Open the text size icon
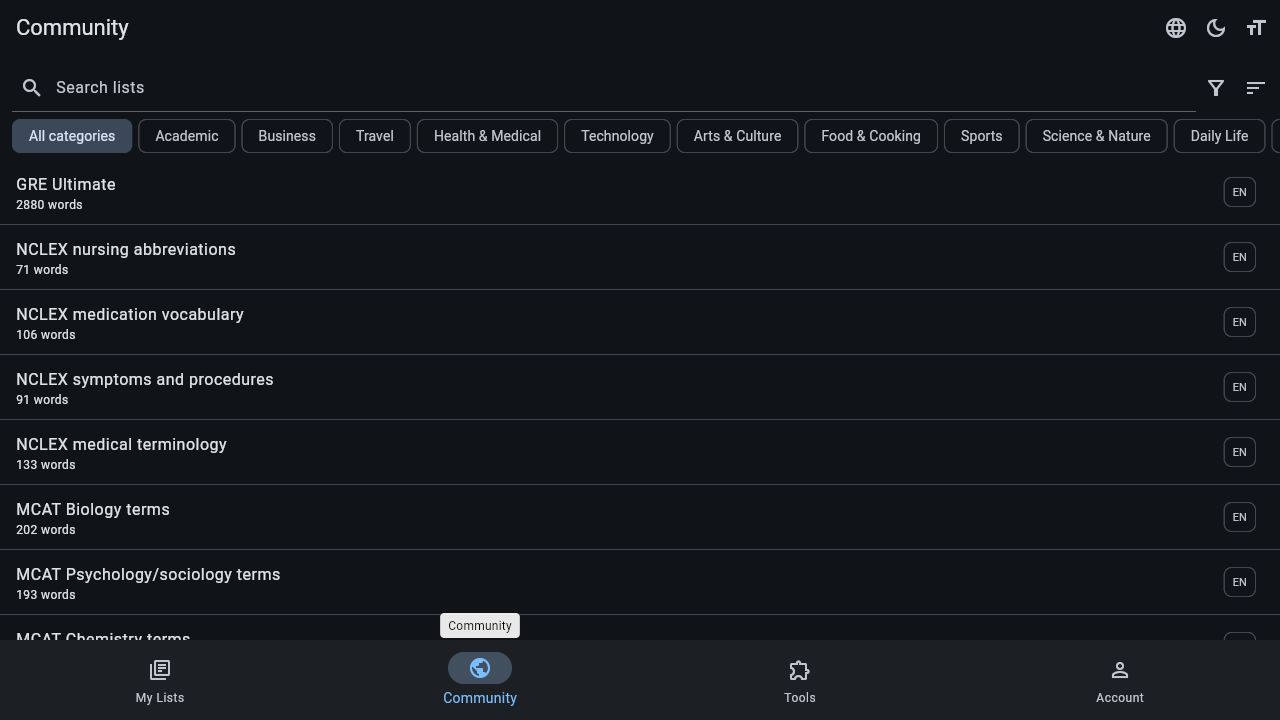 (1256, 28)
